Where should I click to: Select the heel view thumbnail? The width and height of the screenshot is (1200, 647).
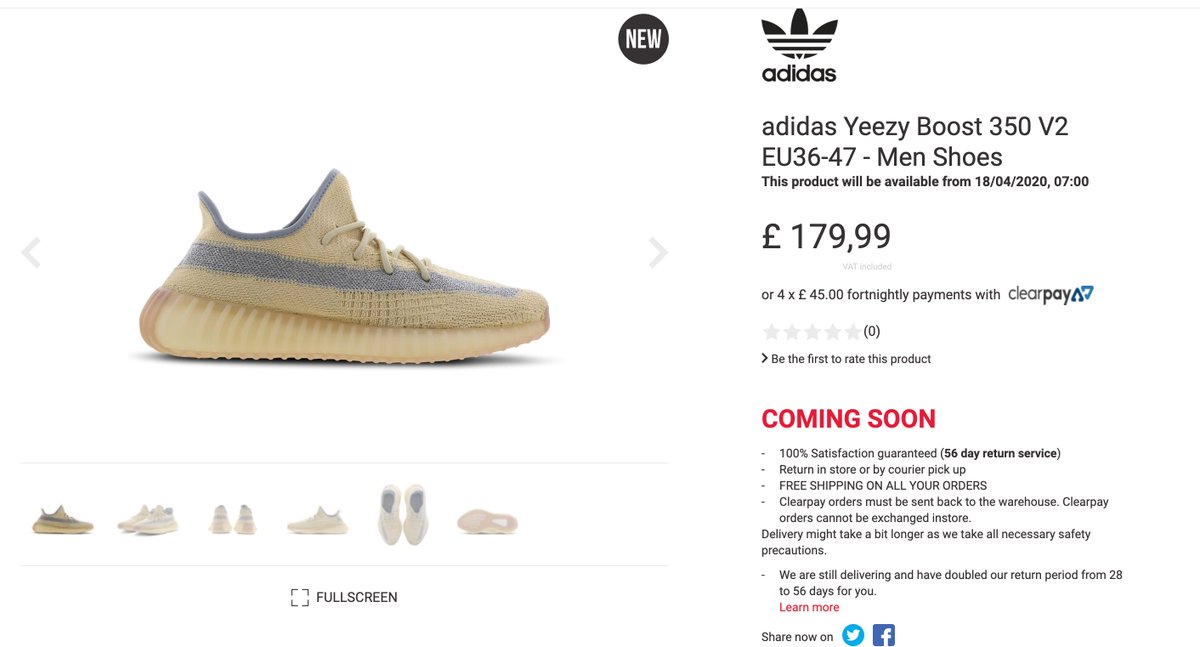232,519
